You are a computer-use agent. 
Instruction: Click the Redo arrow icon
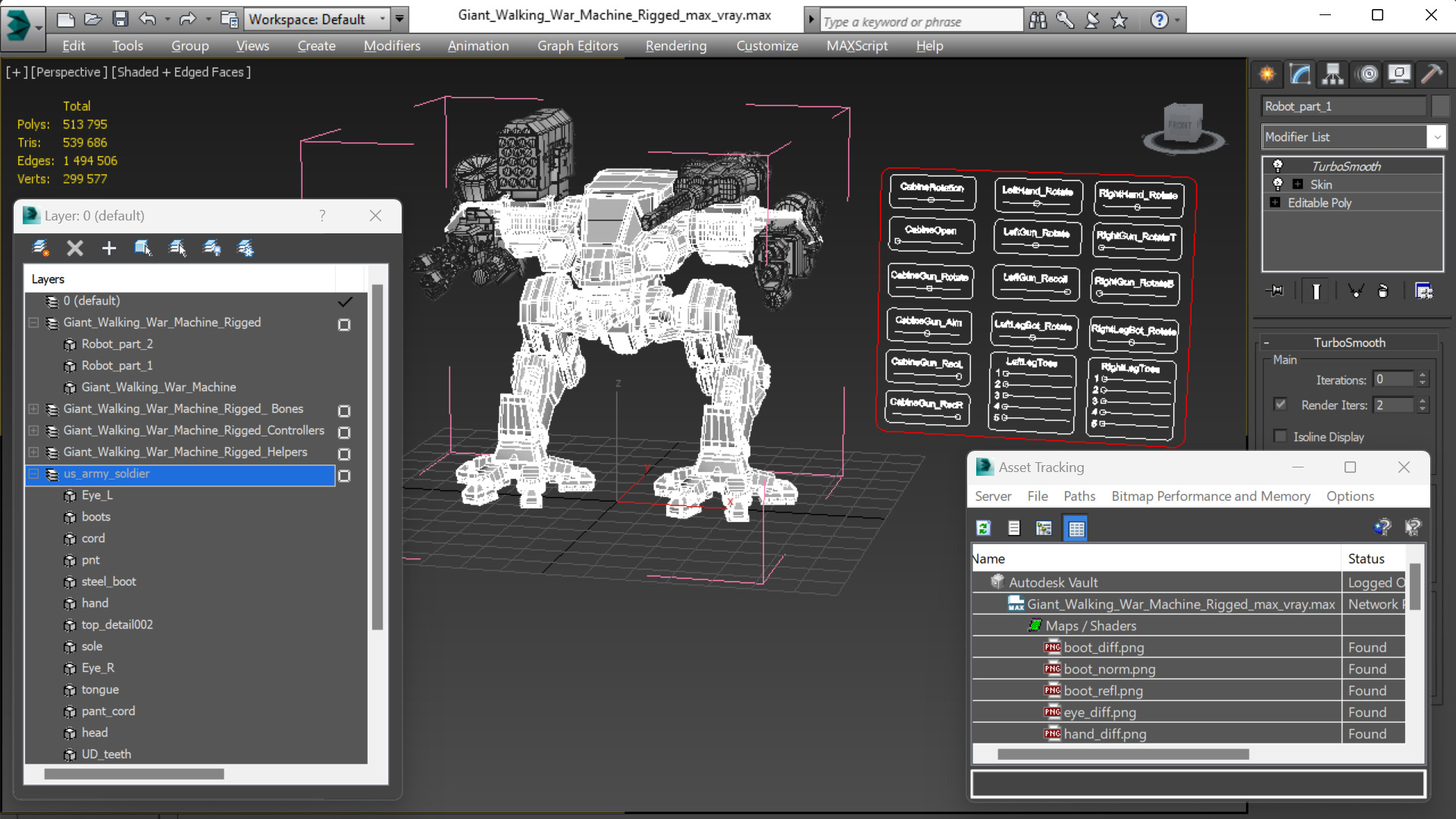[x=187, y=19]
